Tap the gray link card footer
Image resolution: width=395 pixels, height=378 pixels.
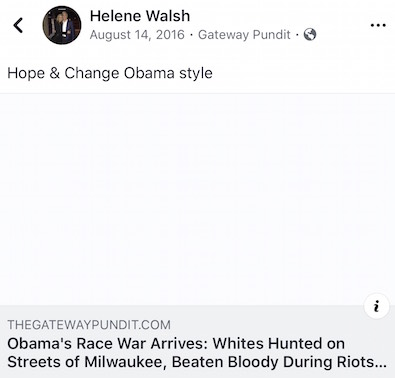pyautogui.click(x=197, y=342)
